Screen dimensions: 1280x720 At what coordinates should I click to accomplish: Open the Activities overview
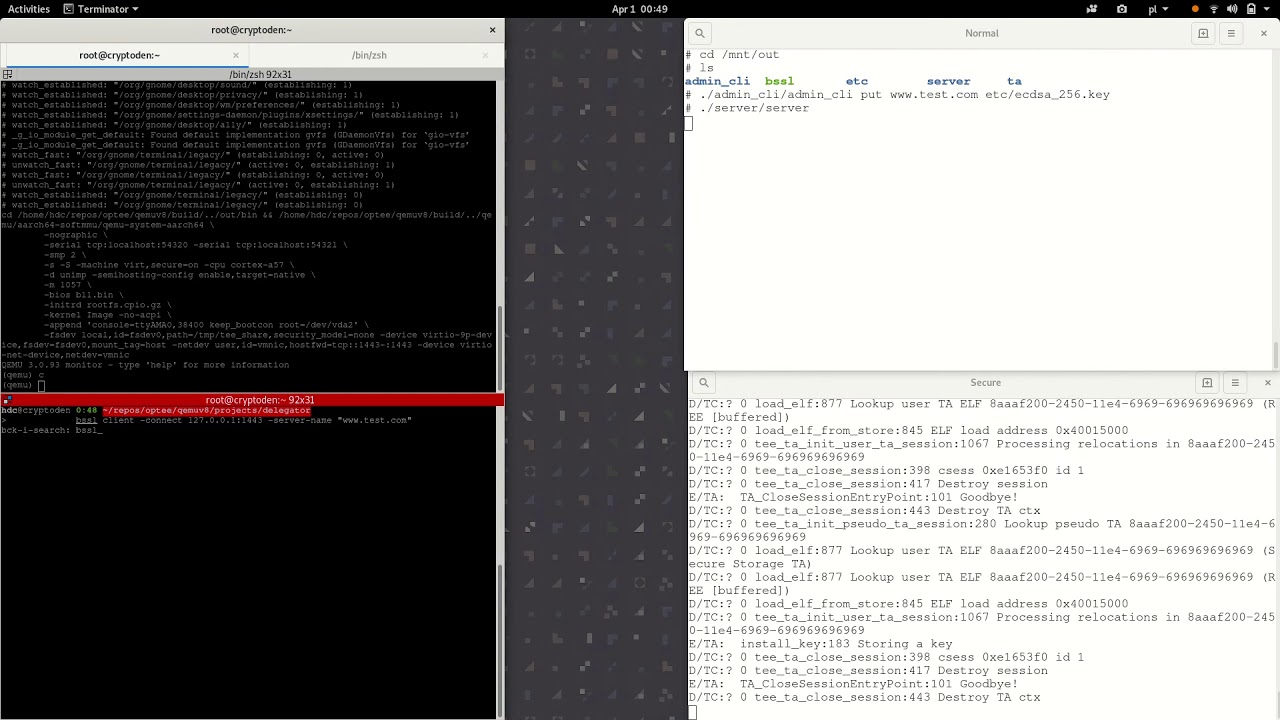(29, 9)
